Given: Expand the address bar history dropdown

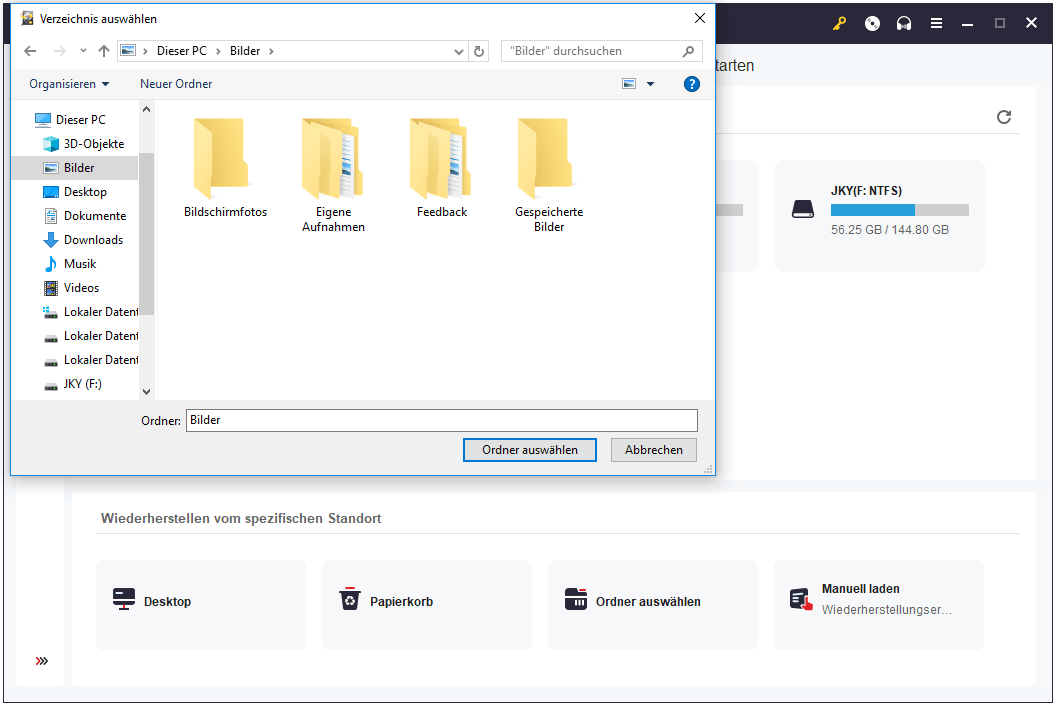Looking at the screenshot, I should point(459,51).
